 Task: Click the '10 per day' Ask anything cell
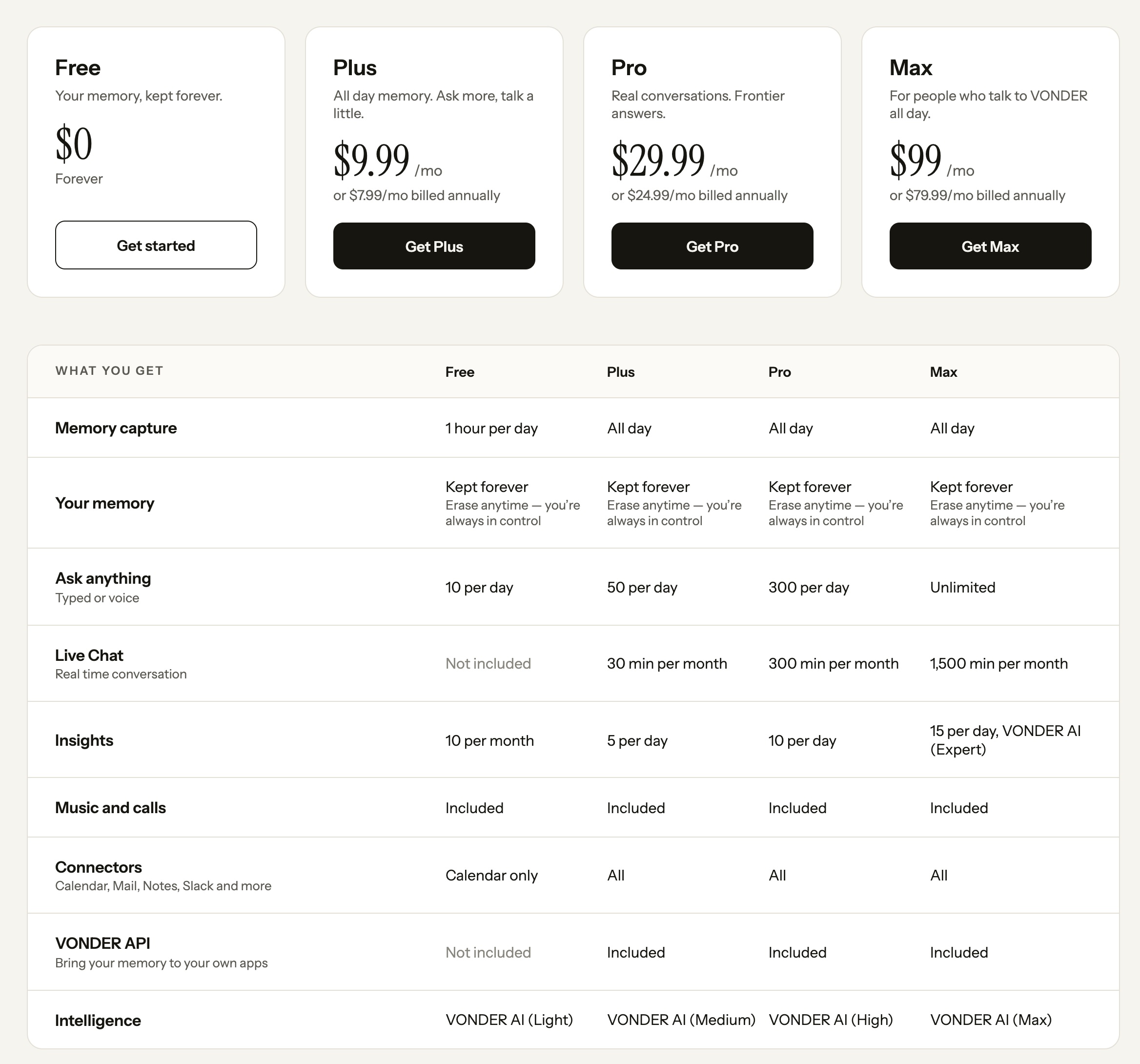[479, 587]
